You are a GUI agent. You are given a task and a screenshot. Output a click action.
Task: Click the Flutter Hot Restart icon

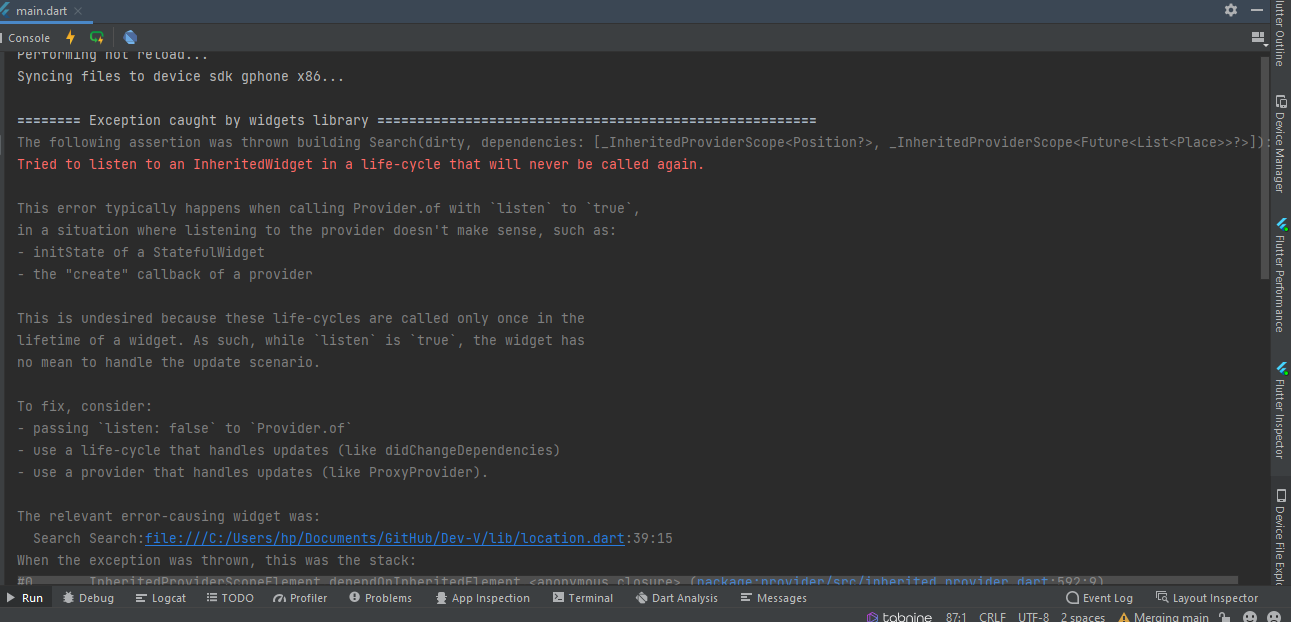[x=97, y=38]
